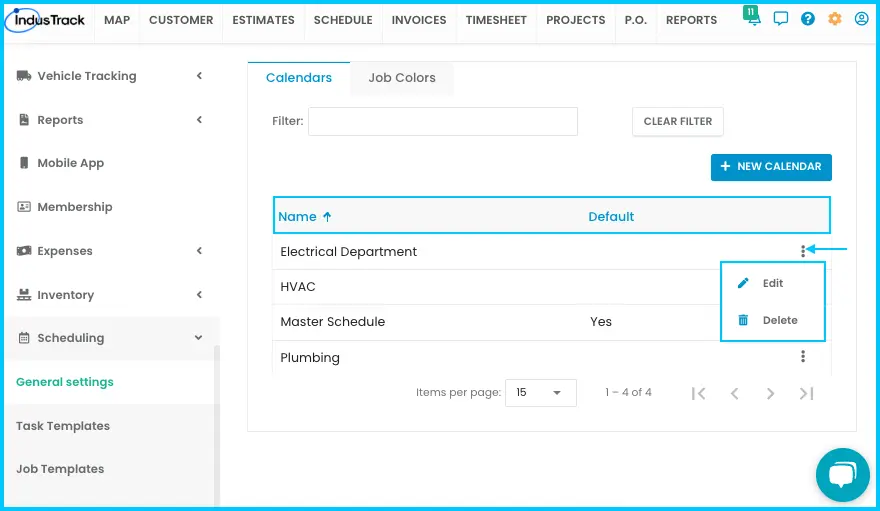Open the three-dot menu for Plumbing
Image resolution: width=880 pixels, height=511 pixels.
click(803, 356)
